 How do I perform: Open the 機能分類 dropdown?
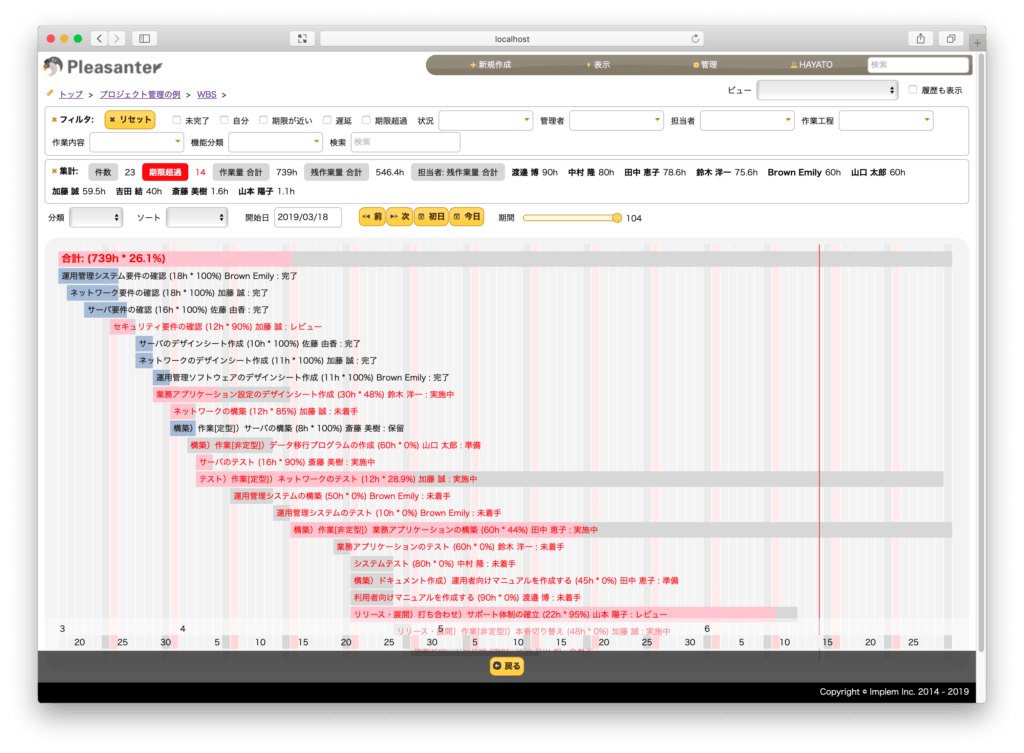pos(275,142)
